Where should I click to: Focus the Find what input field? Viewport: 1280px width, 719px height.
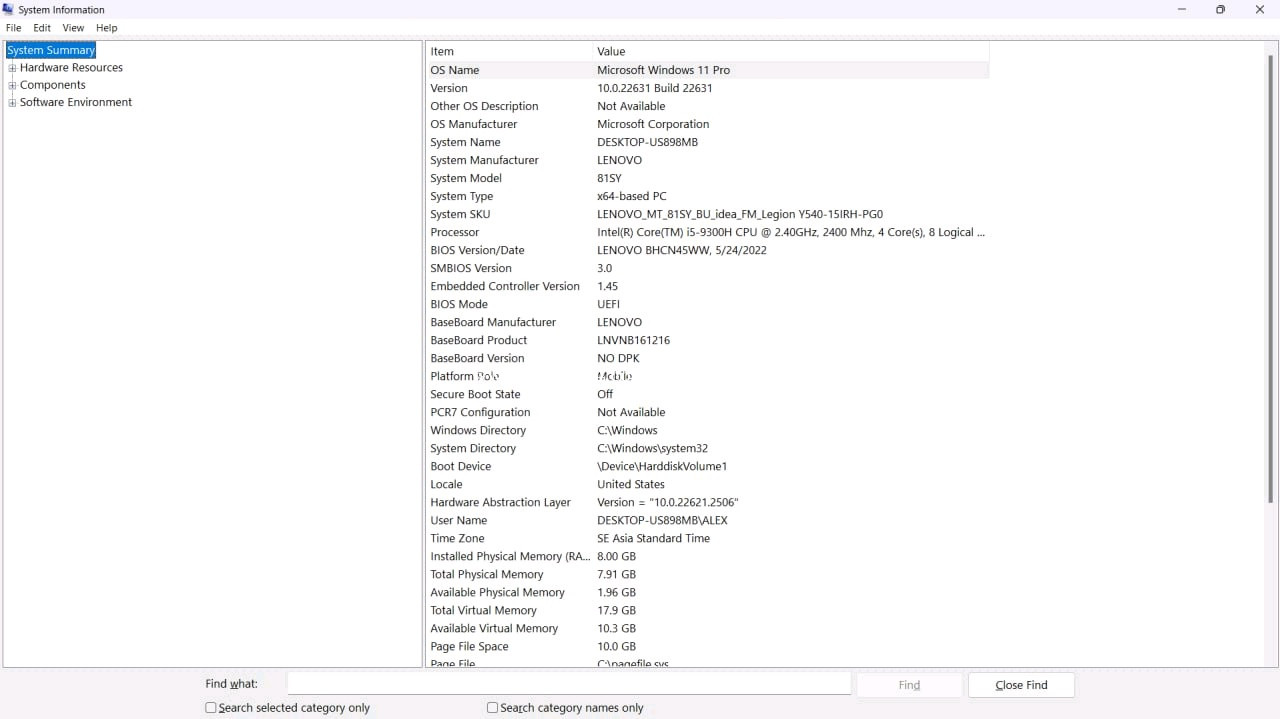[x=569, y=684]
